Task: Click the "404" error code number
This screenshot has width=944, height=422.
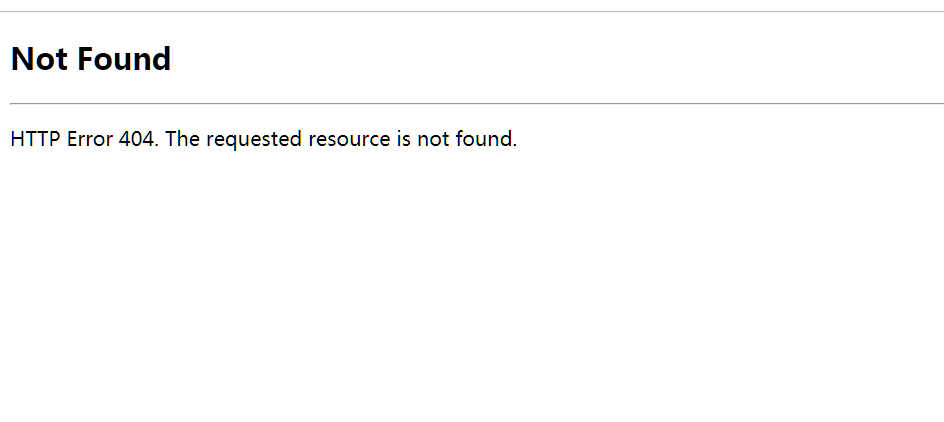Action: coord(137,139)
